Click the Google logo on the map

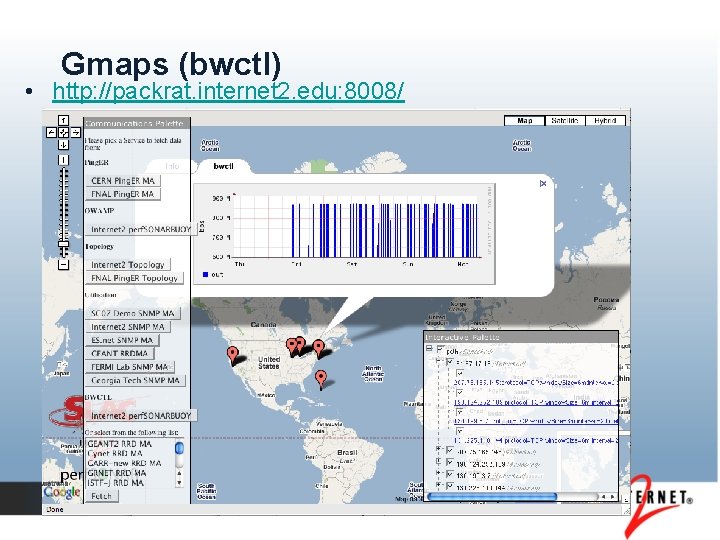pyautogui.click(x=62, y=492)
